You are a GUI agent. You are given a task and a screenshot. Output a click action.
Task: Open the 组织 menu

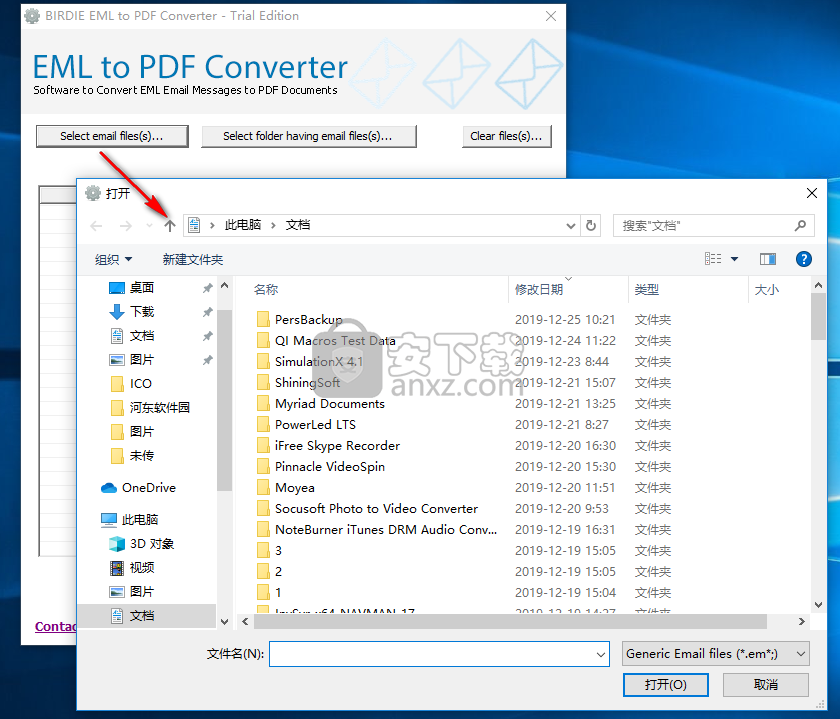(113, 259)
